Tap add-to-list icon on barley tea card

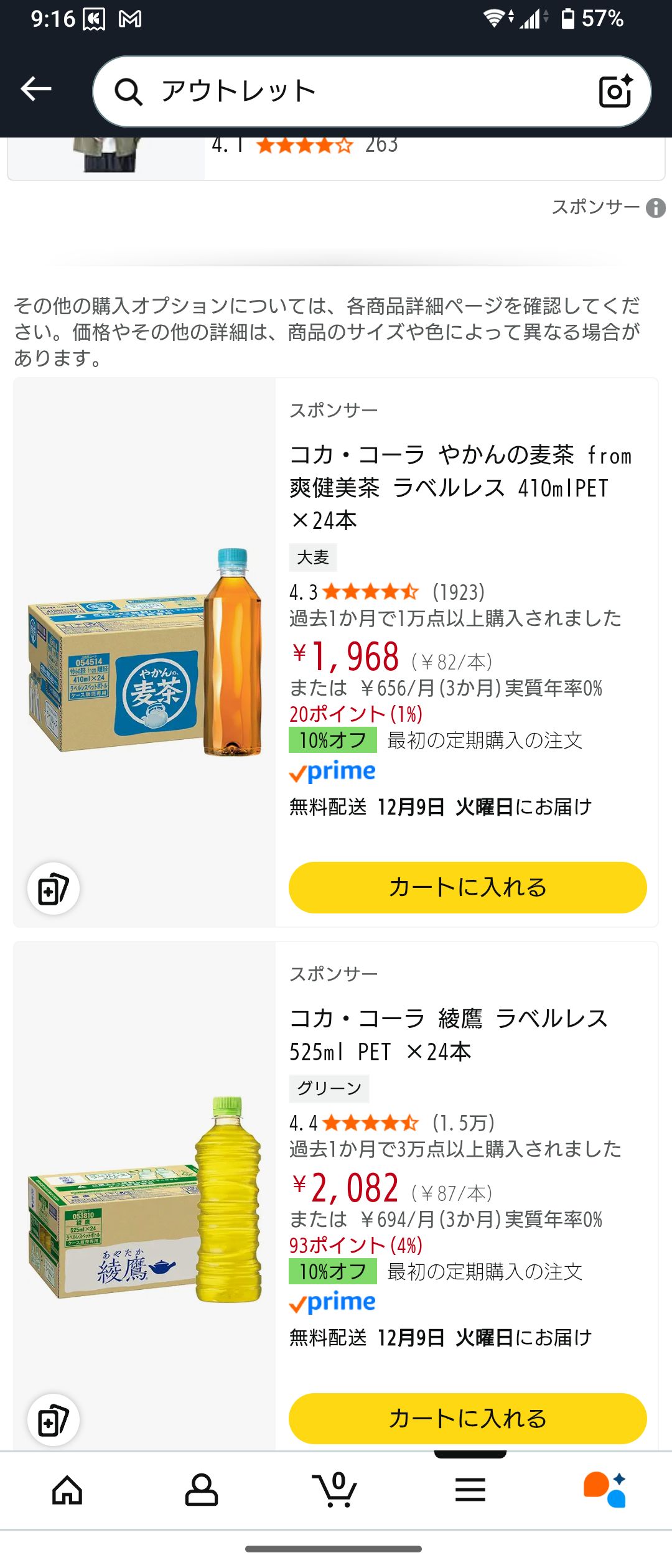tap(54, 889)
